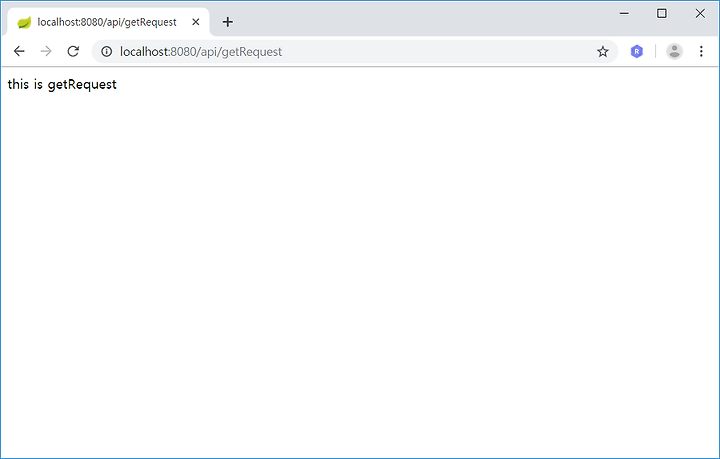Minimize the Chrome window
This screenshot has height=459, width=720.
tap(624, 13)
